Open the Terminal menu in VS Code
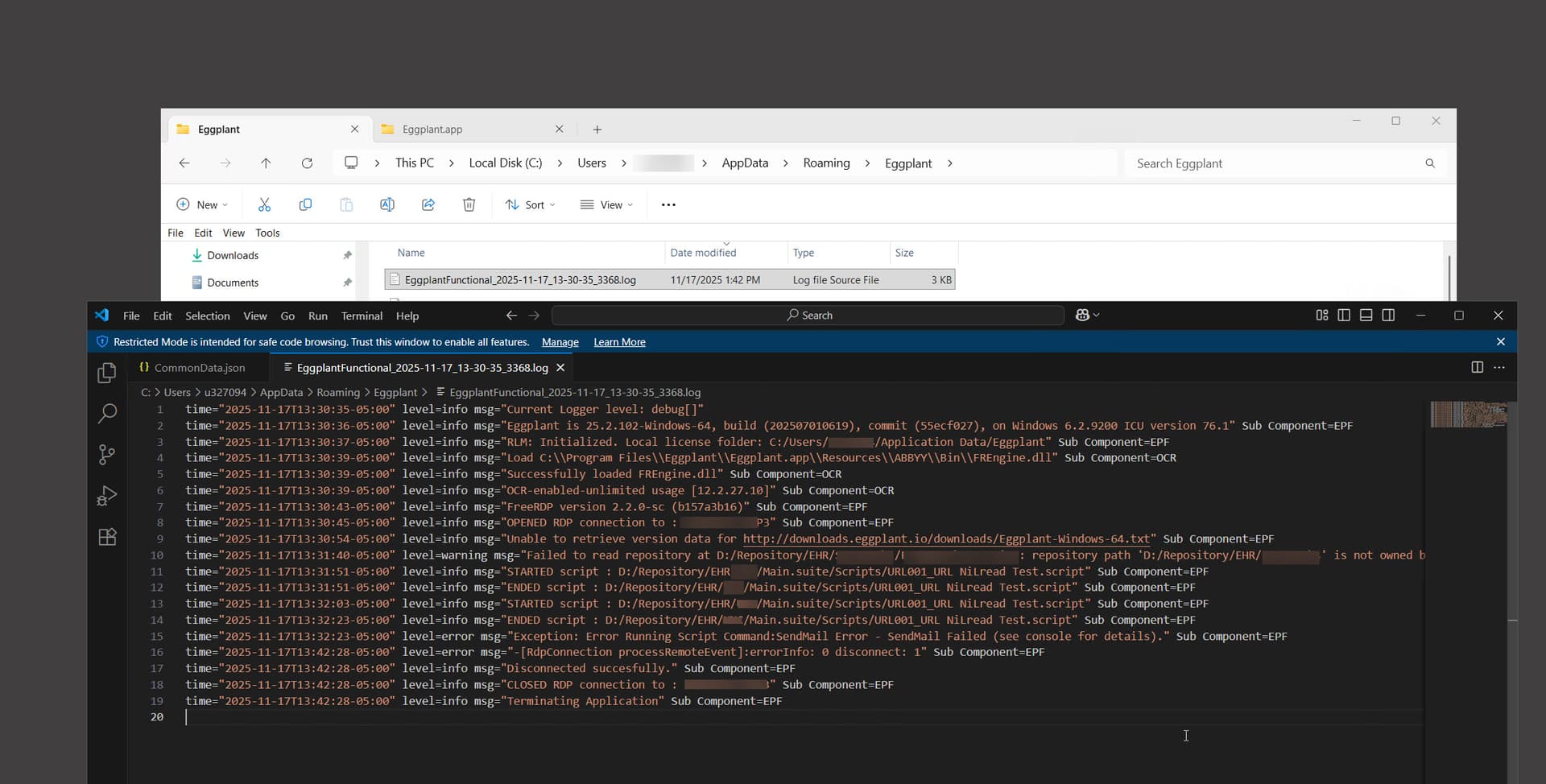The image size is (1546, 784). click(x=362, y=316)
